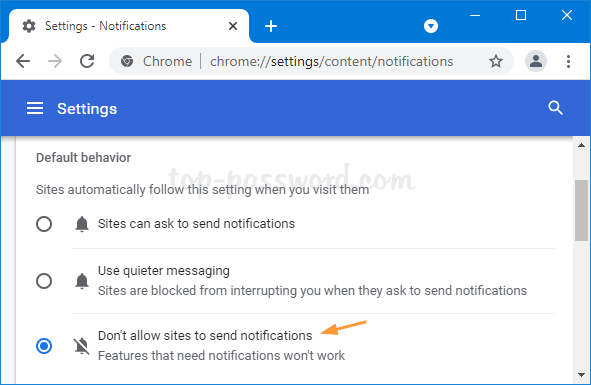
Task: Click the scrollbar down arrow
Action: (581, 375)
